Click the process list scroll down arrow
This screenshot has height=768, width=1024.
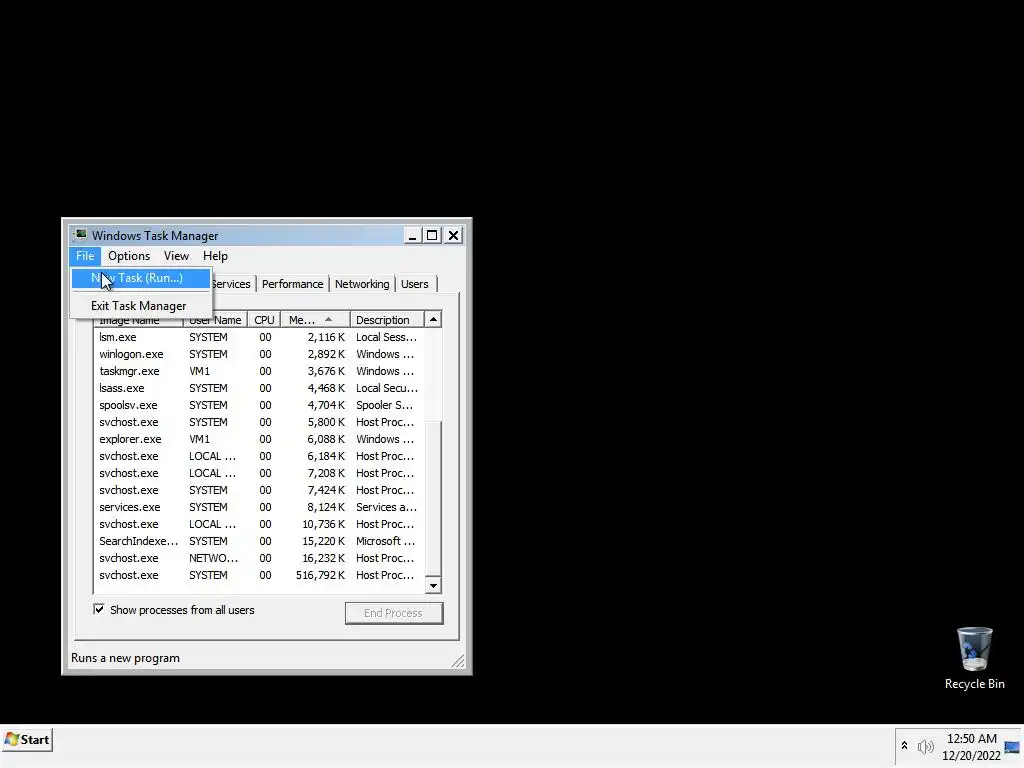pos(433,585)
